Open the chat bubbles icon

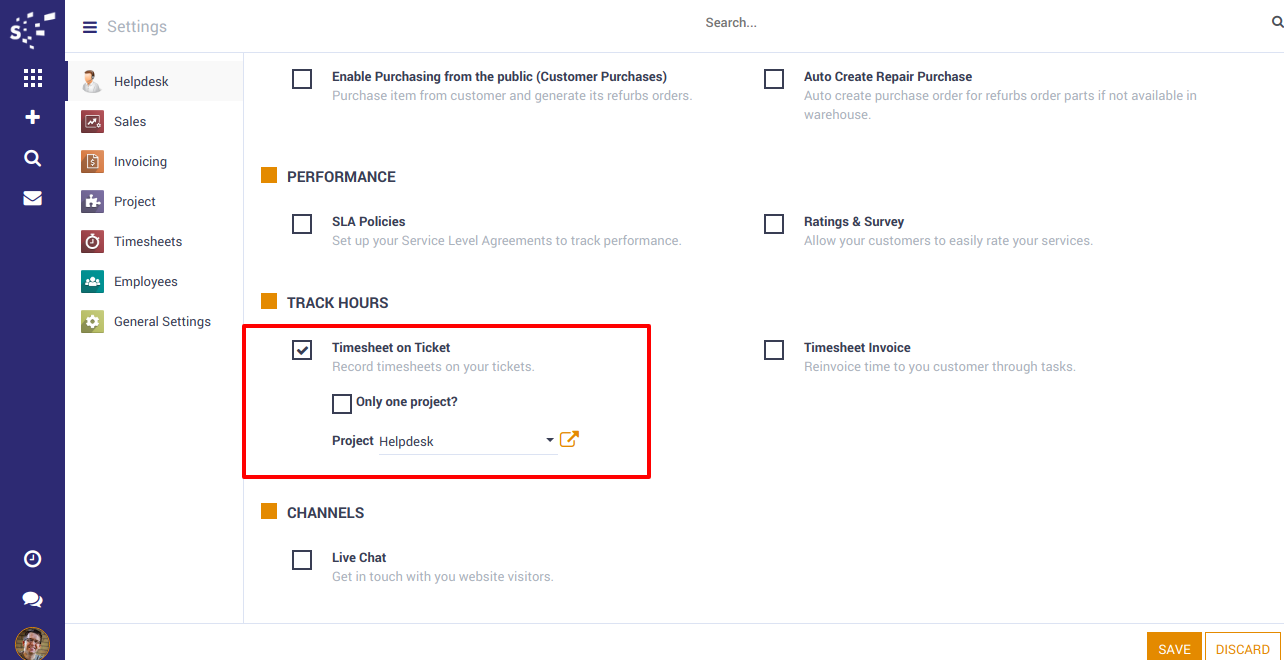click(32, 599)
